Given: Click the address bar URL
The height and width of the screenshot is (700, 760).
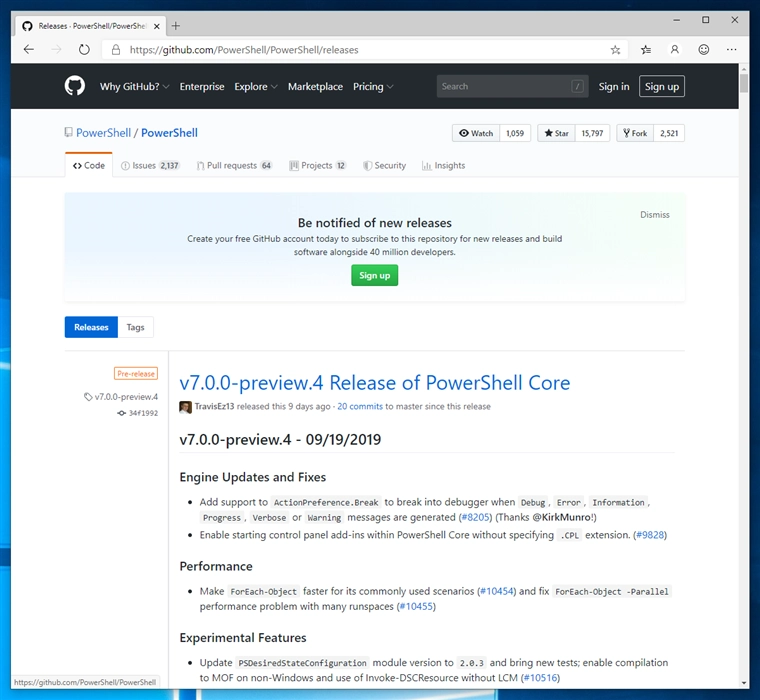Looking at the screenshot, I should (244, 50).
